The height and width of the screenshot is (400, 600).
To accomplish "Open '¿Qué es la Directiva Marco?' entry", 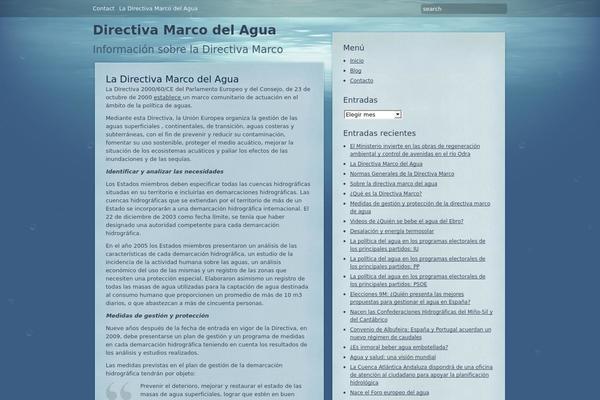I will click(x=386, y=194).
